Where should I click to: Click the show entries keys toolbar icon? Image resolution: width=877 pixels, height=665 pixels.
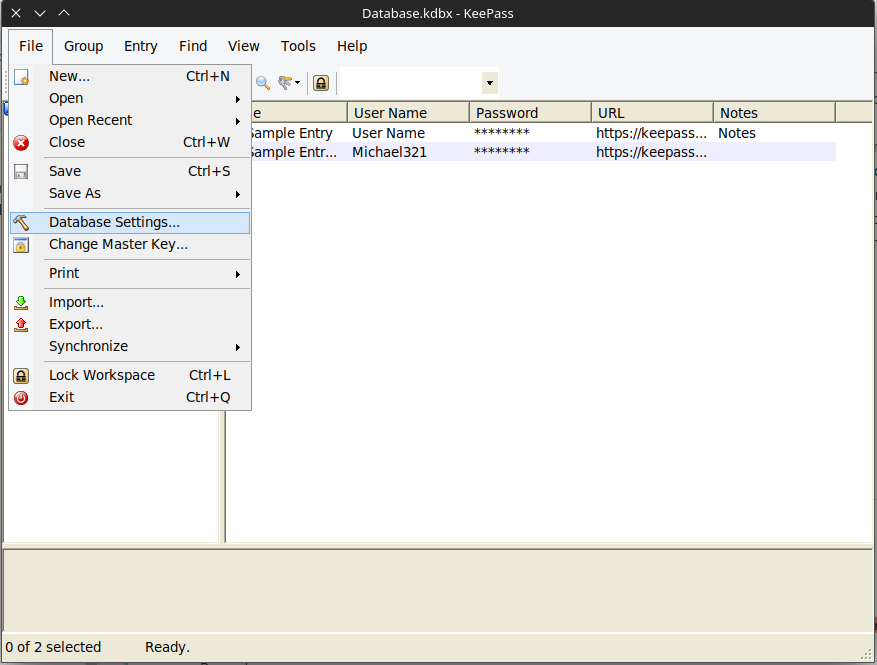(285, 83)
